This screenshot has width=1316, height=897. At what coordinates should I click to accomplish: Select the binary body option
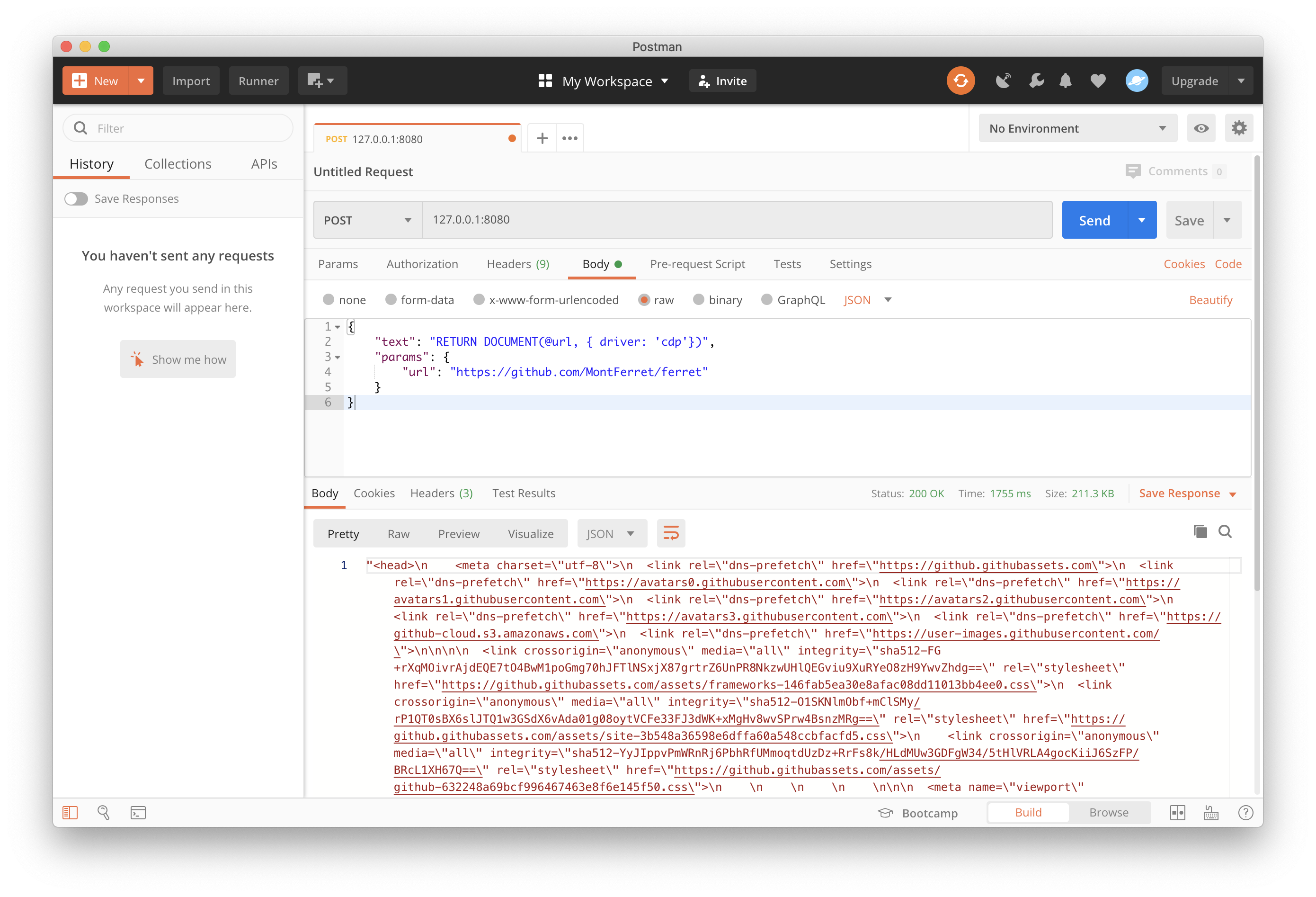pyautogui.click(x=699, y=300)
